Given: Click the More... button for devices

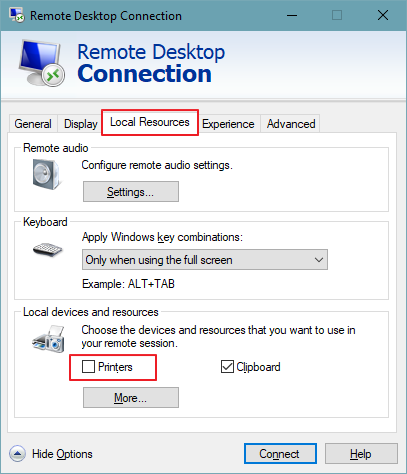Looking at the screenshot, I should click(131, 397).
